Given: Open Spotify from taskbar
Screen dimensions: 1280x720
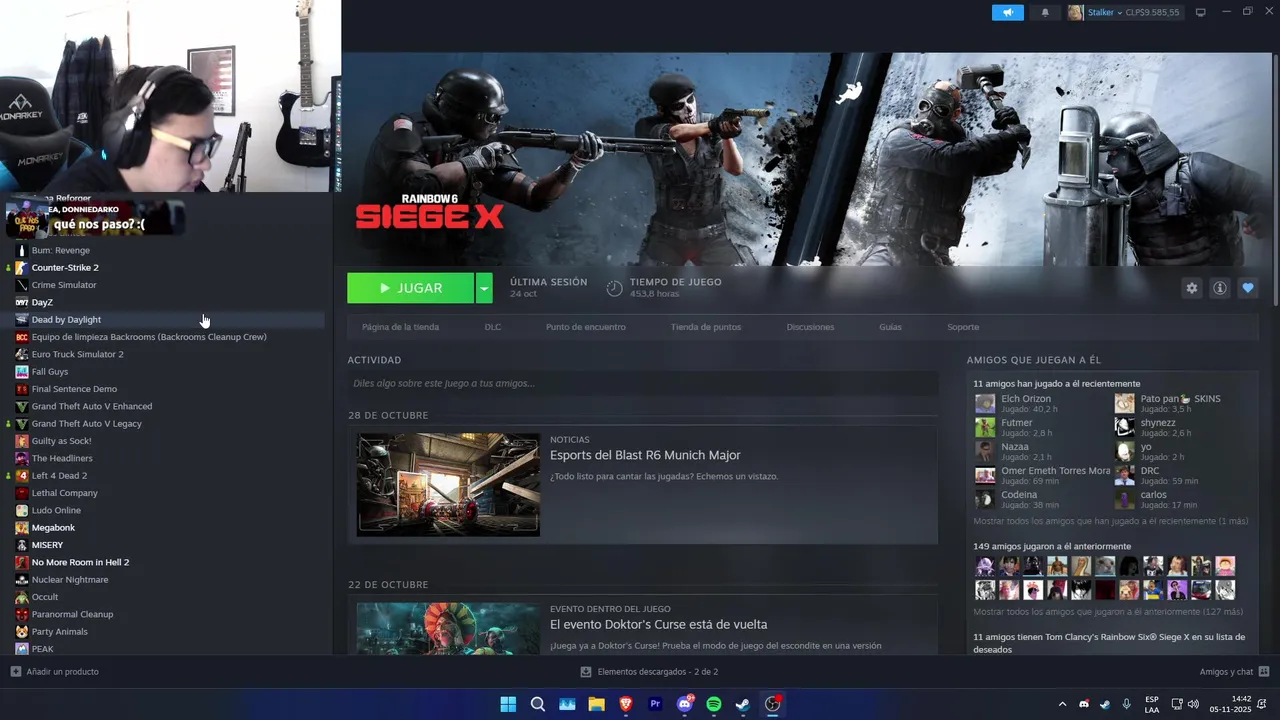Looking at the screenshot, I should click(x=713, y=704).
